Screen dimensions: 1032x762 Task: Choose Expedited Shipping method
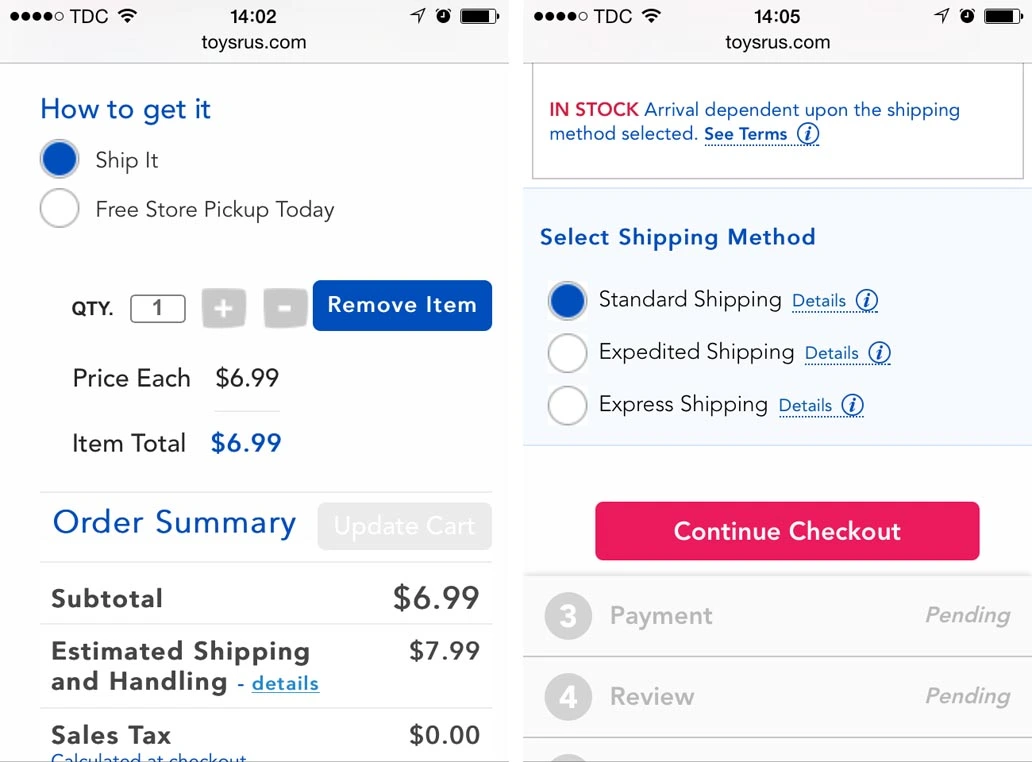tap(568, 353)
